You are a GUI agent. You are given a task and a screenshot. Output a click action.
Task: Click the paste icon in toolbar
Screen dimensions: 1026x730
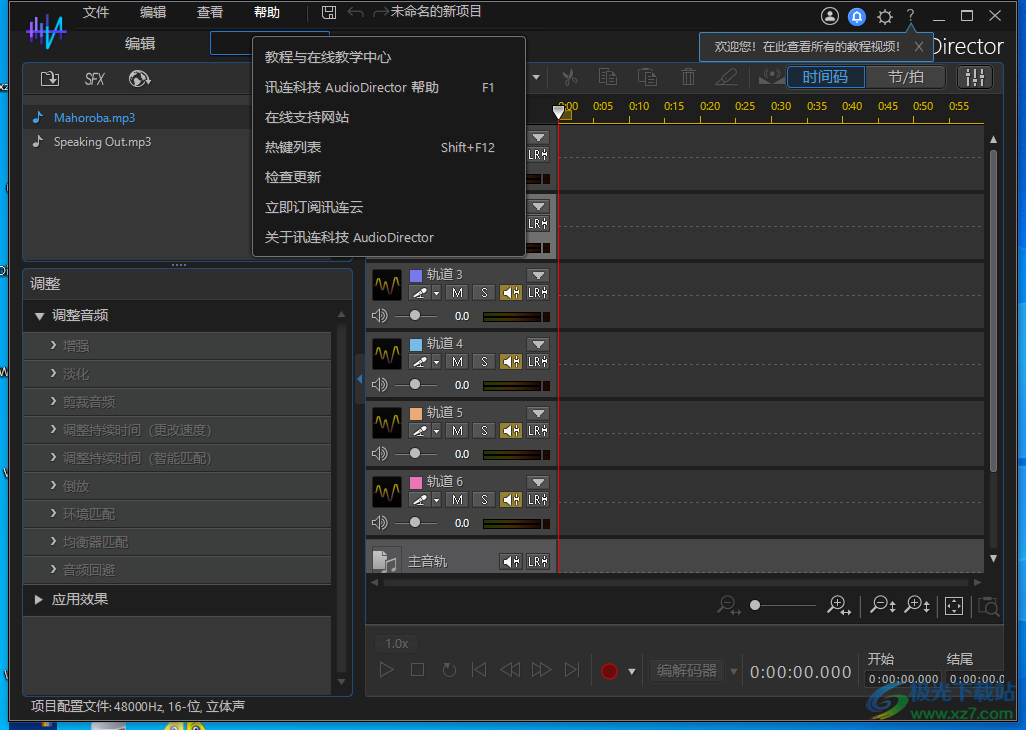click(x=647, y=77)
